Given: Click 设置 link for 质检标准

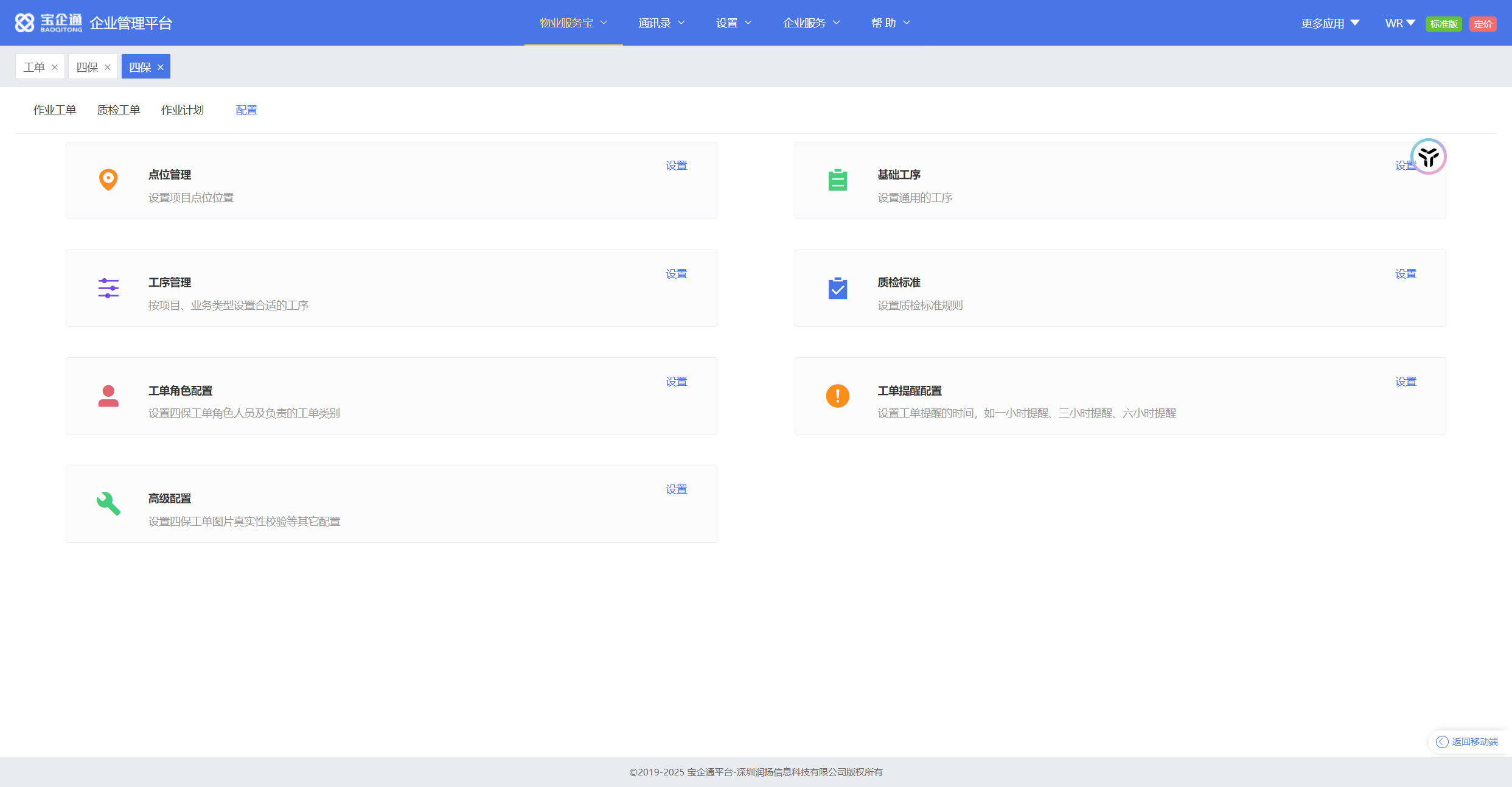Looking at the screenshot, I should pyautogui.click(x=1406, y=274).
